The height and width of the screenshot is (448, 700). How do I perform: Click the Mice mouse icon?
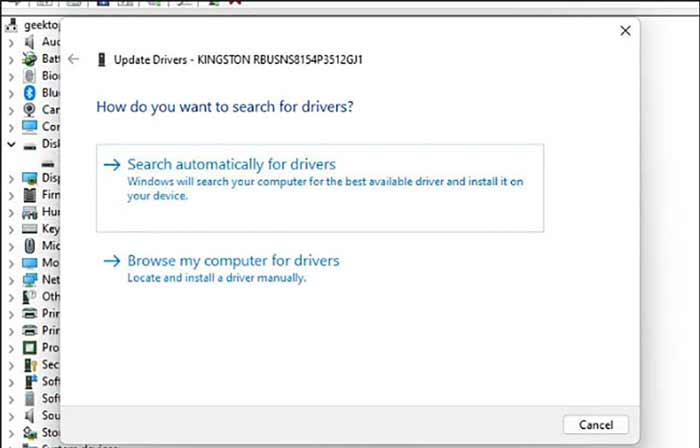29,246
